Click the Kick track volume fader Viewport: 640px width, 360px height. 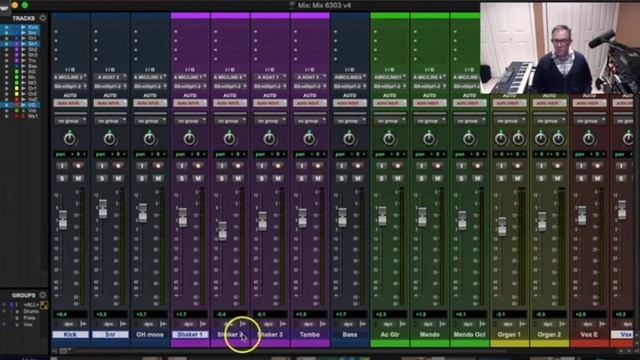pyautogui.click(x=63, y=220)
